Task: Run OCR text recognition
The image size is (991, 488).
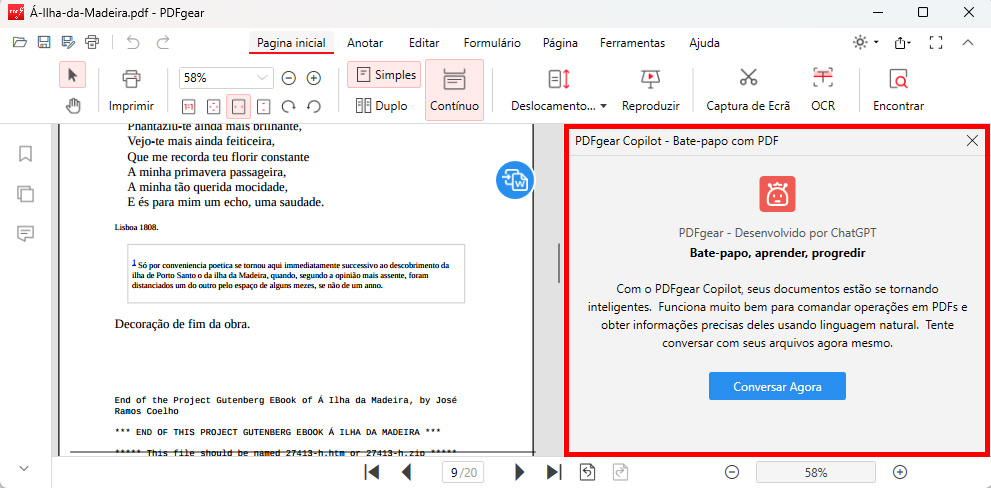Action: [823, 90]
